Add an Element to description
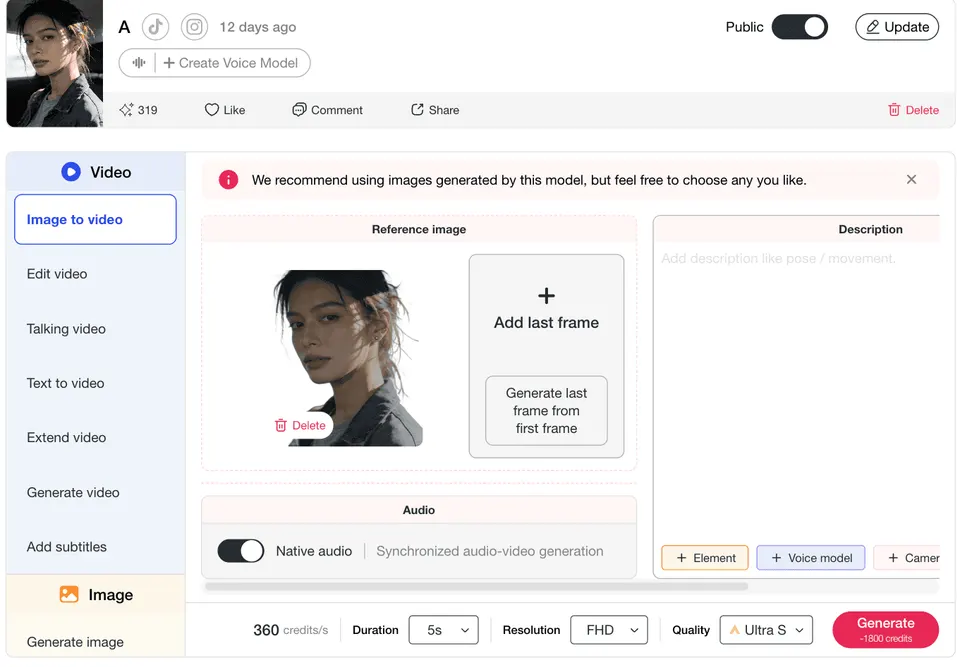This screenshot has height=667, width=960. pyautogui.click(x=705, y=558)
